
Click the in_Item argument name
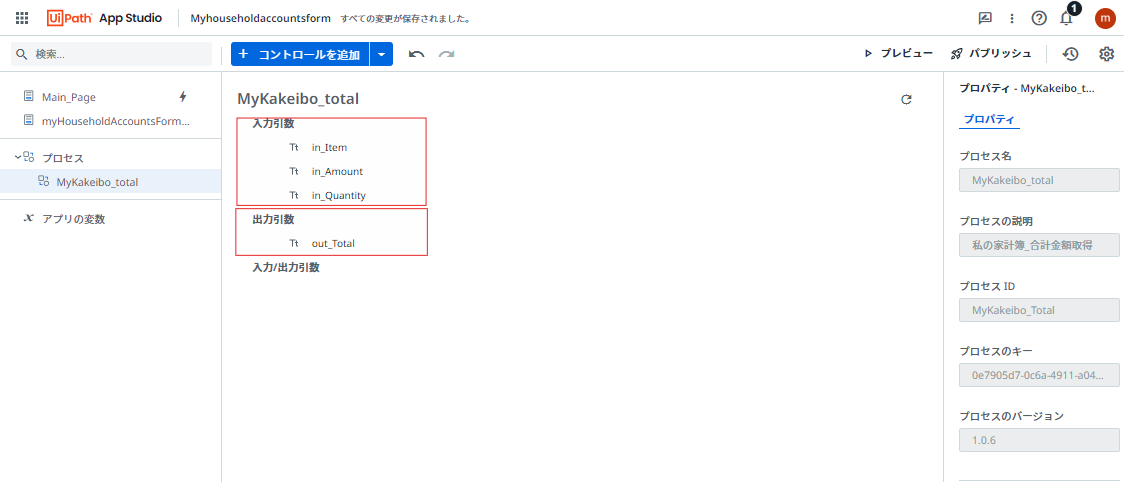329,147
